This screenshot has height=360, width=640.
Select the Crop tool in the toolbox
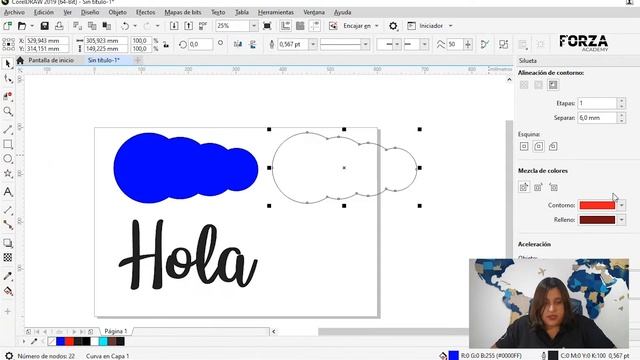[x=8, y=96]
